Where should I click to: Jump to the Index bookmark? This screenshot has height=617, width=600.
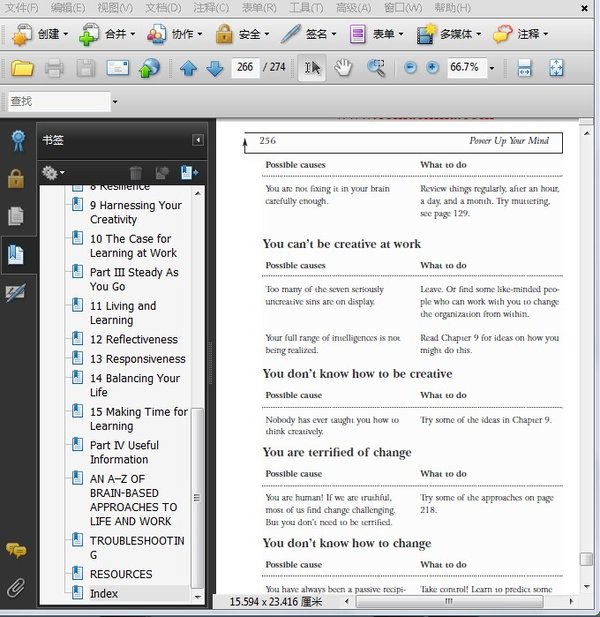tap(103, 593)
